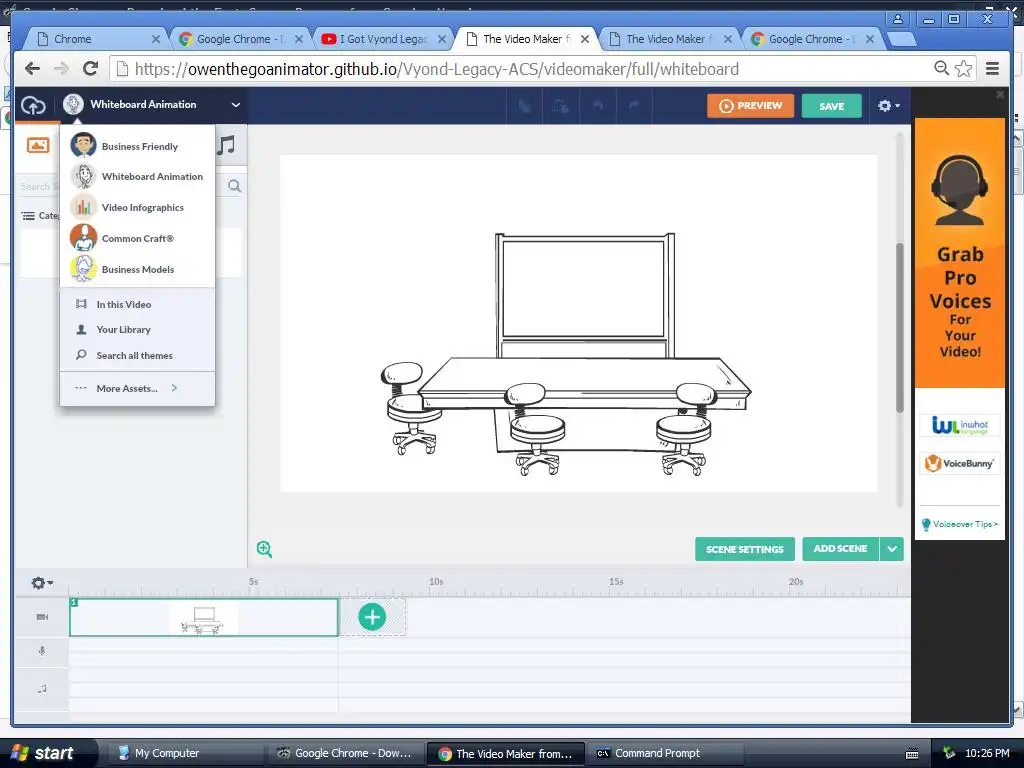1024x768 pixels.
Task: Expand More Assets submenu
Action: [x=137, y=388]
